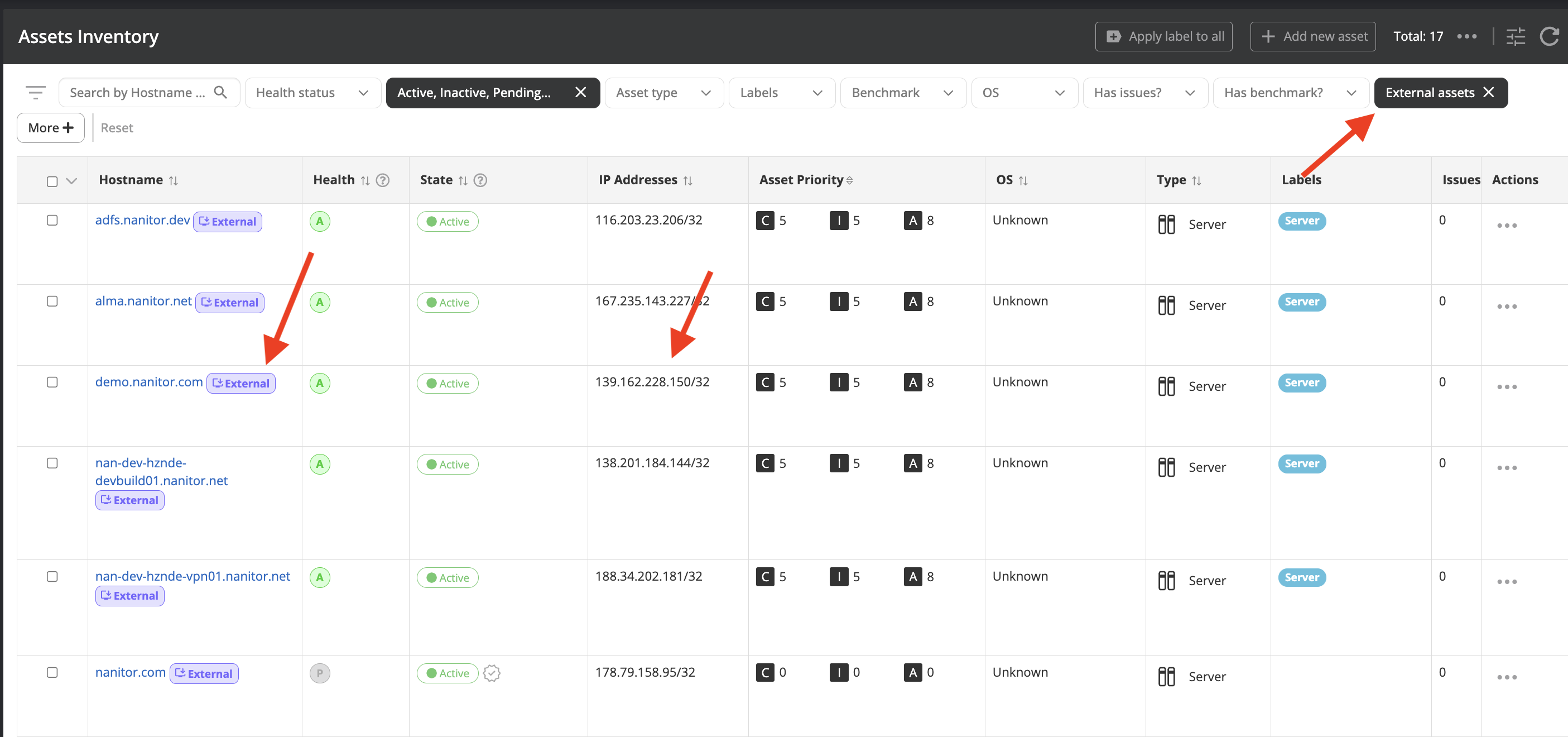Click the Search by Hostname field
The height and width of the screenshot is (737, 1568).
point(138,93)
